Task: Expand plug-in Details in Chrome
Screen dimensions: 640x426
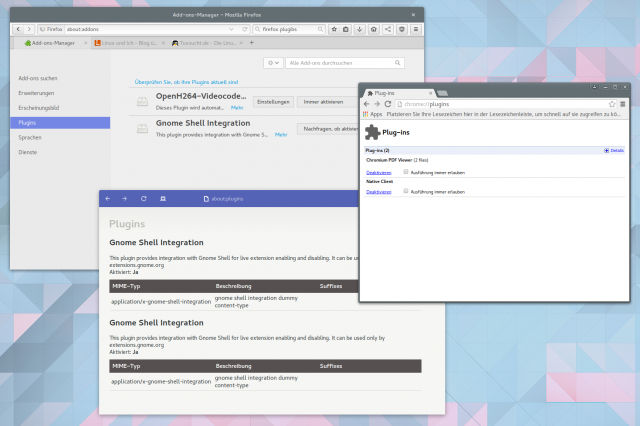Action: (x=614, y=150)
